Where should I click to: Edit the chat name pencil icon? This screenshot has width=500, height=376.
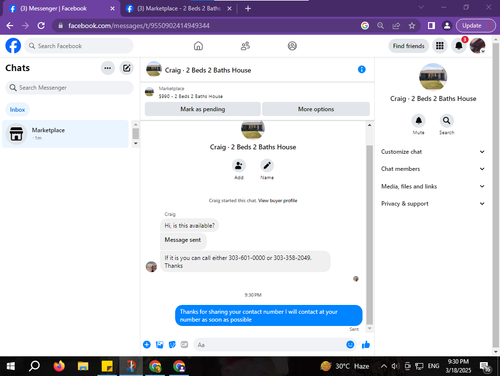tap(267, 165)
